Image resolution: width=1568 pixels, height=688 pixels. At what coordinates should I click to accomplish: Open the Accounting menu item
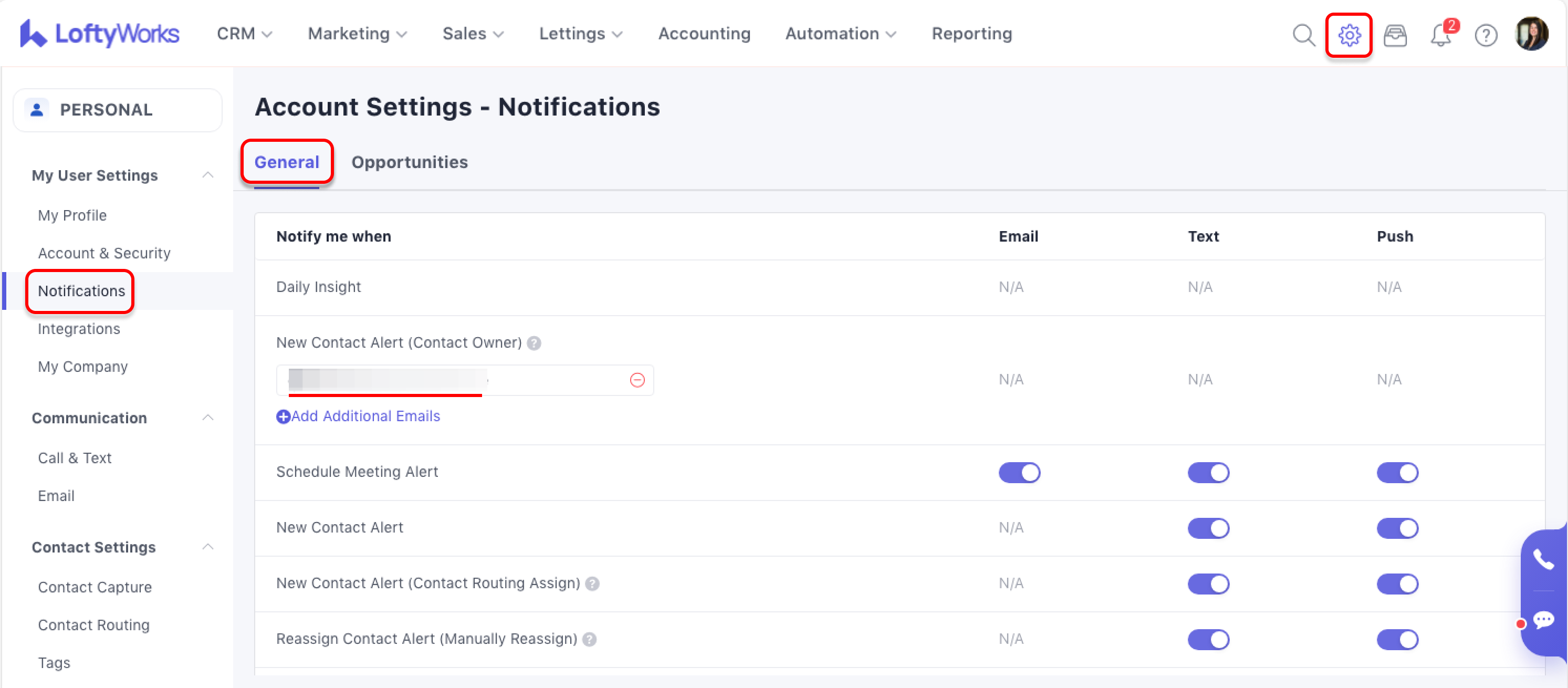704,34
